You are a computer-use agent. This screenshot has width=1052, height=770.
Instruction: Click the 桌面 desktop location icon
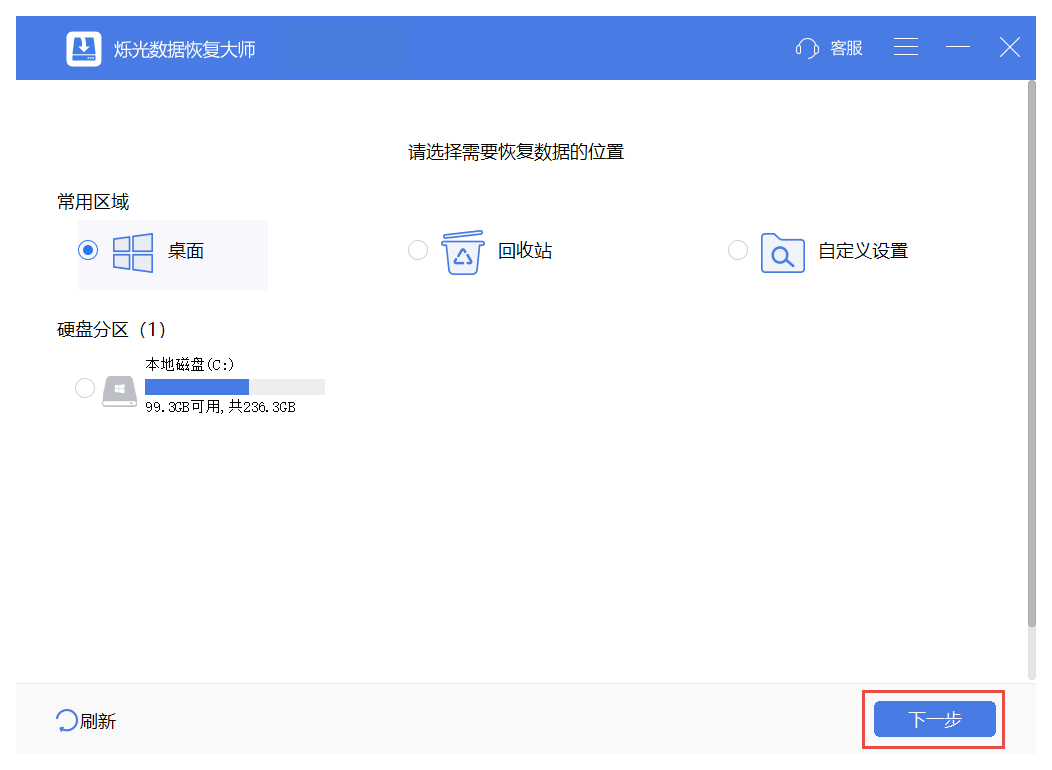pyautogui.click(x=133, y=251)
